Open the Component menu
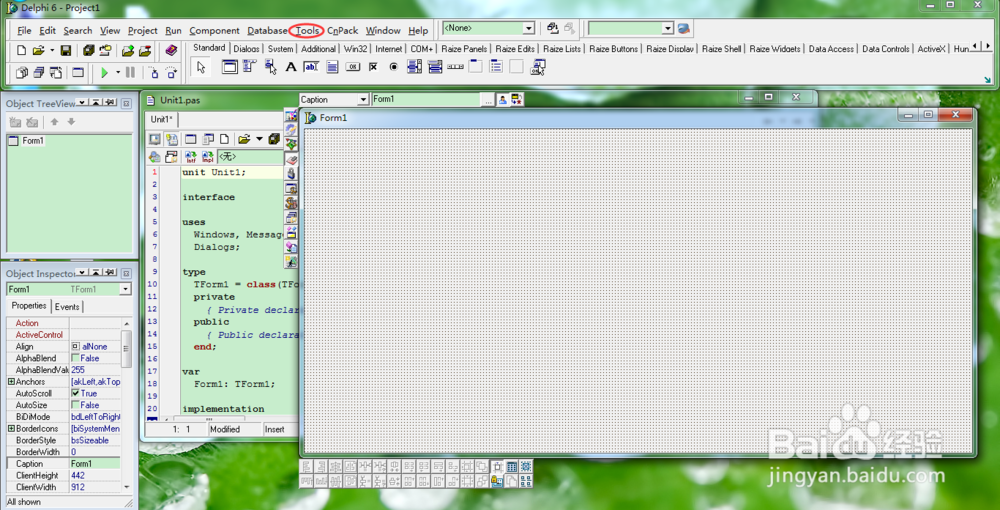Viewport: 1000px width, 510px height. click(214, 31)
